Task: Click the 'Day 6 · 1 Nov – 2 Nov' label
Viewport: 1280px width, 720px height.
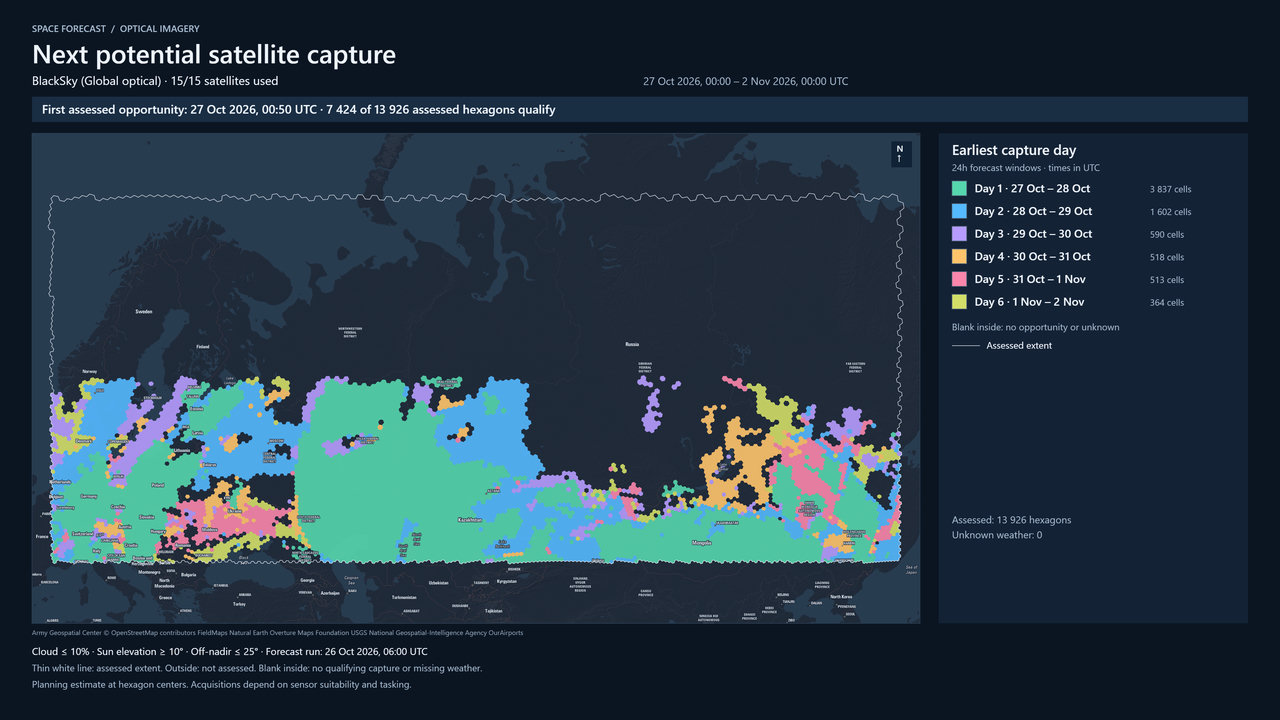Action: (1029, 302)
